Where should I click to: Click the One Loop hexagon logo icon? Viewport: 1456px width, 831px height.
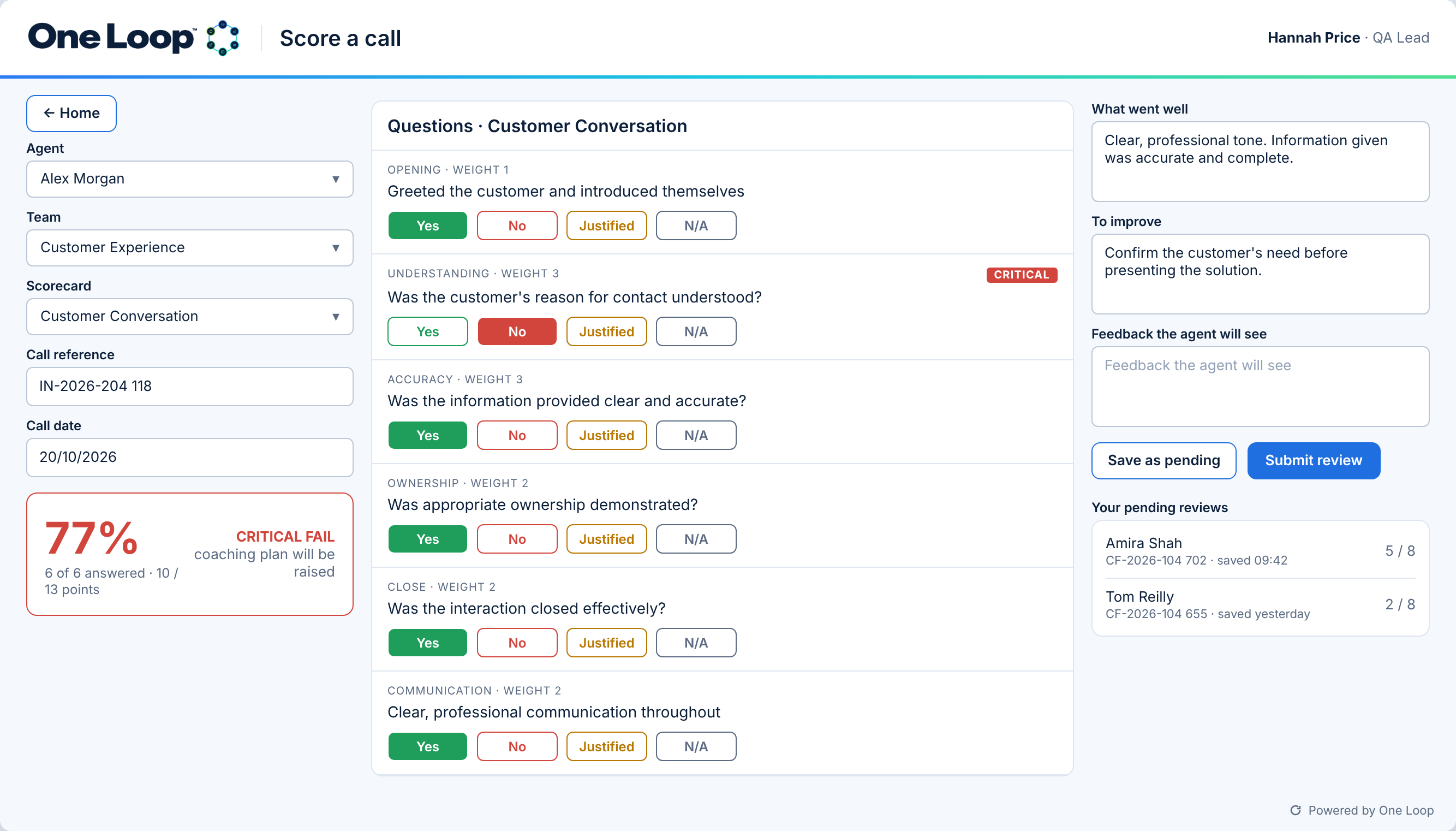[x=223, y=38]
